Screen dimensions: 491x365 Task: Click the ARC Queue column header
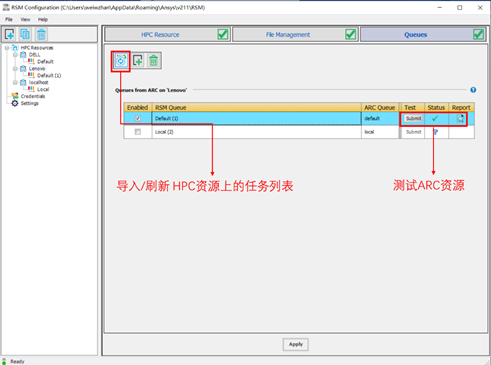click(x=380, y=107)
